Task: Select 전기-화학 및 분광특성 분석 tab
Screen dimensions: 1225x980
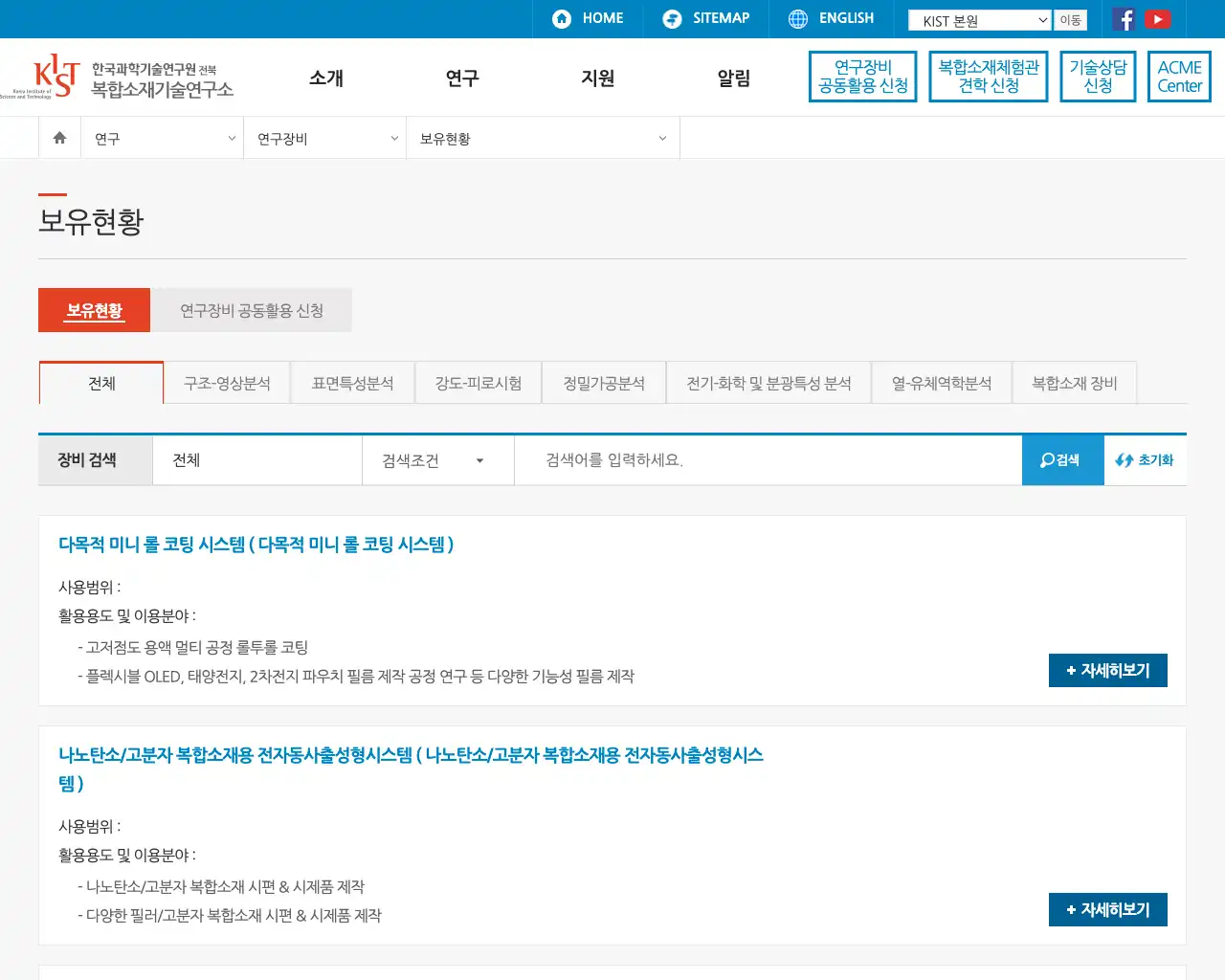Action: point(768,383)
